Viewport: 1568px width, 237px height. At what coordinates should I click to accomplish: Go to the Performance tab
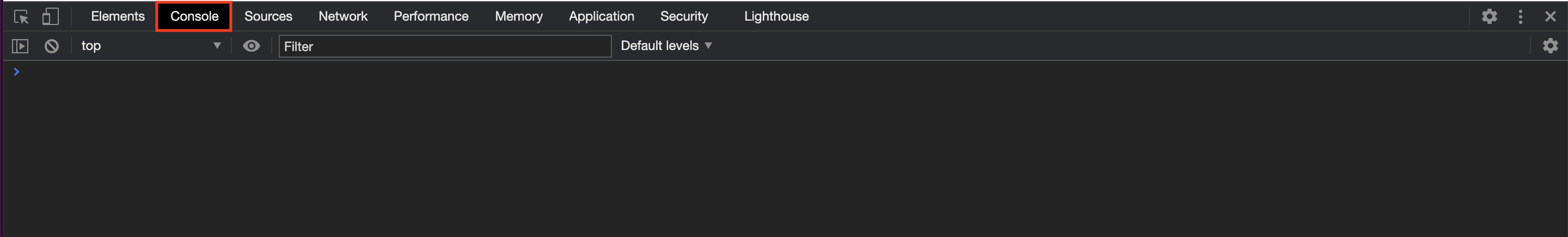coord(431,16)
